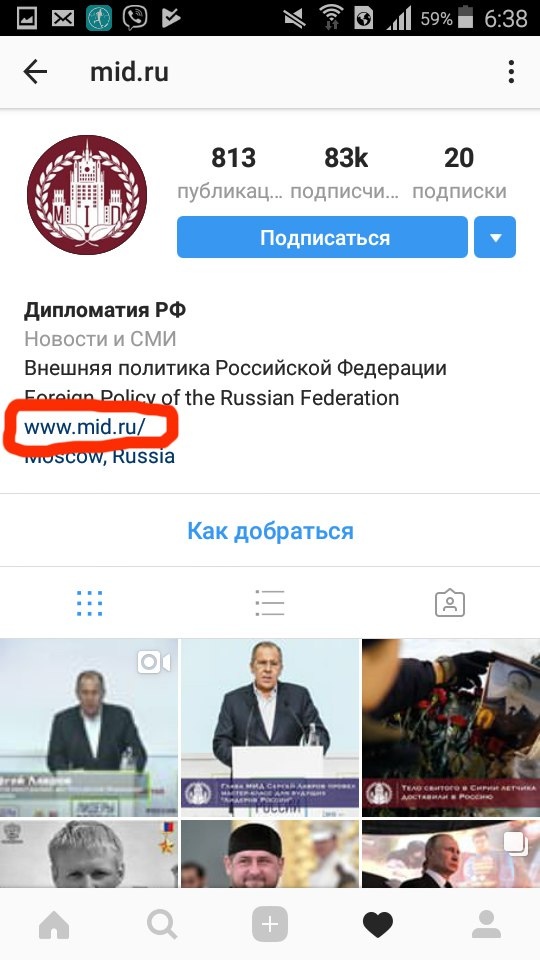Screen dimensions: 540x960
Task: Tap the back arrow icon
Action: click(35, 72)
